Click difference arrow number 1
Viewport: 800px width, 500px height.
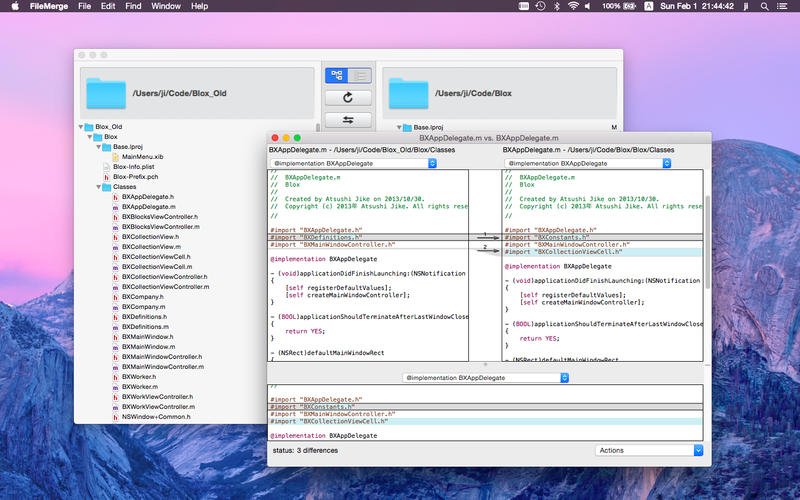click(487, 236)
